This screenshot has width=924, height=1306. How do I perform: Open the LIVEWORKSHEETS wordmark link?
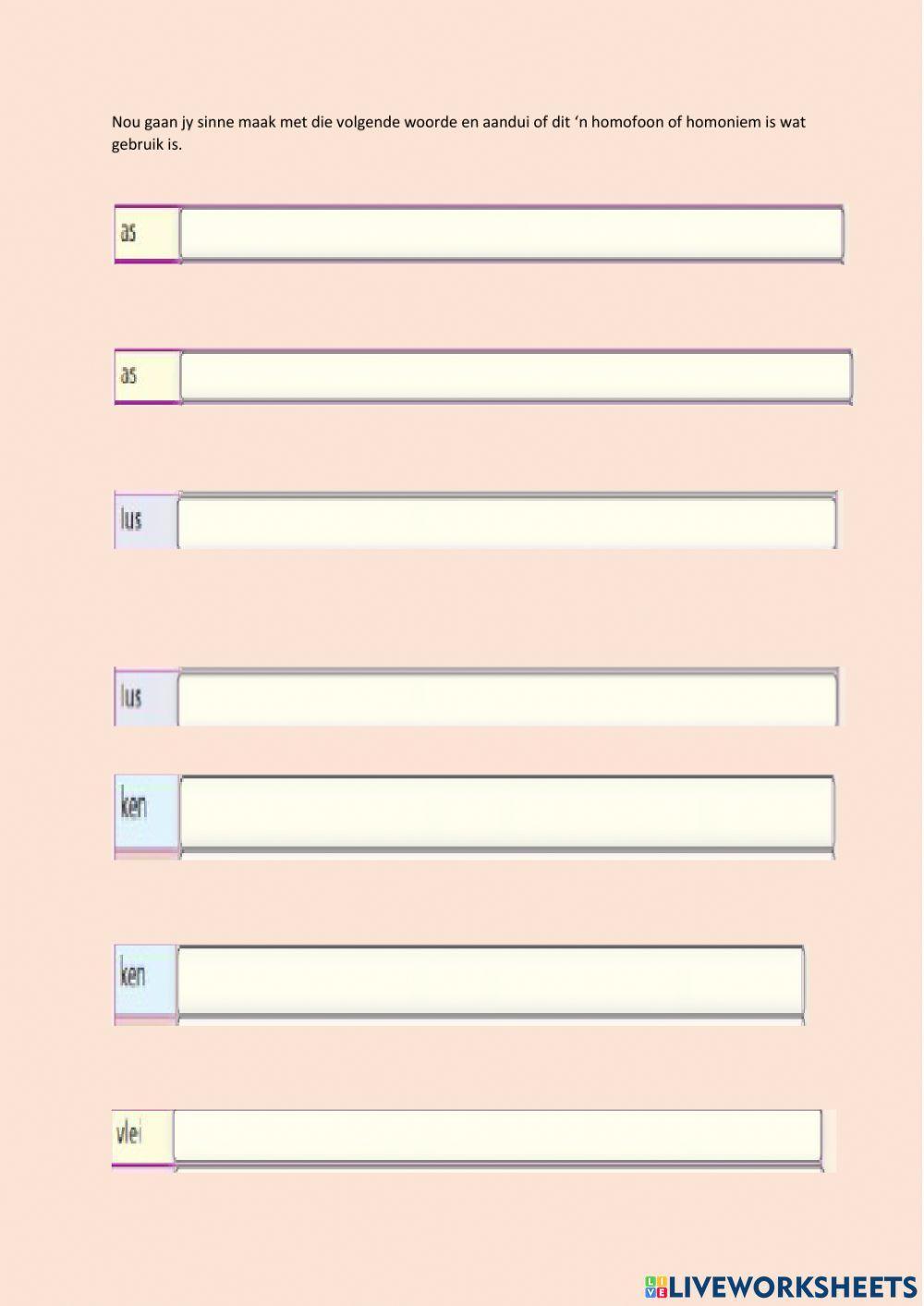[793, 1286]
